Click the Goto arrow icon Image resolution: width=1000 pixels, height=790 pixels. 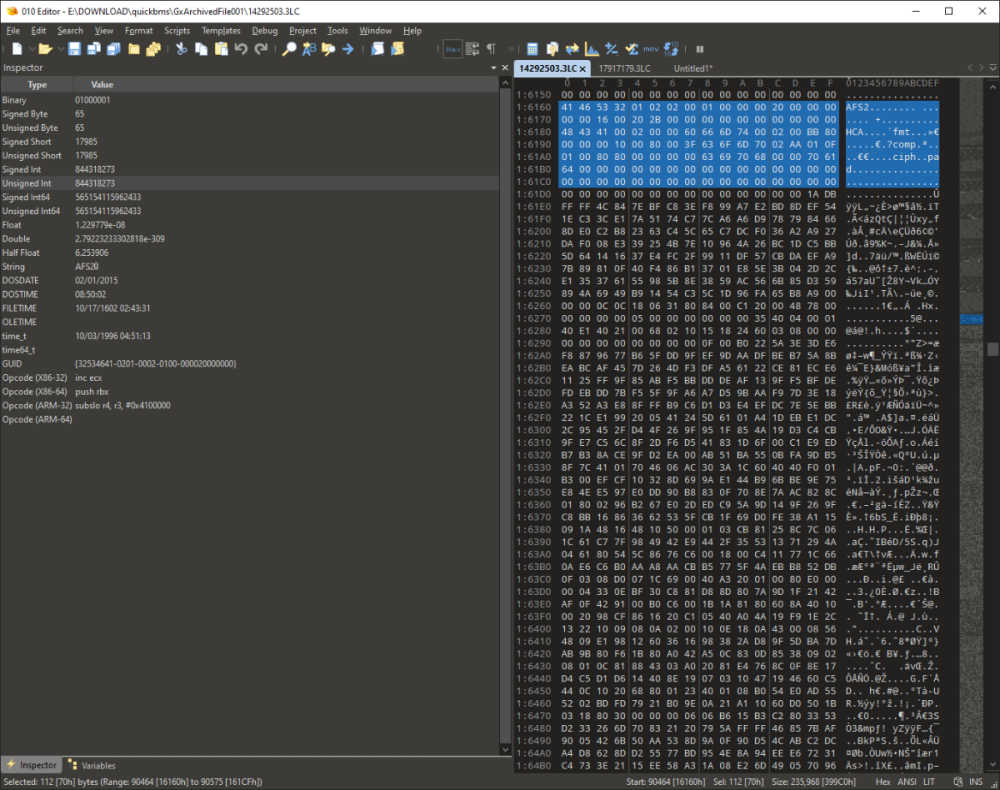[347, 48]
